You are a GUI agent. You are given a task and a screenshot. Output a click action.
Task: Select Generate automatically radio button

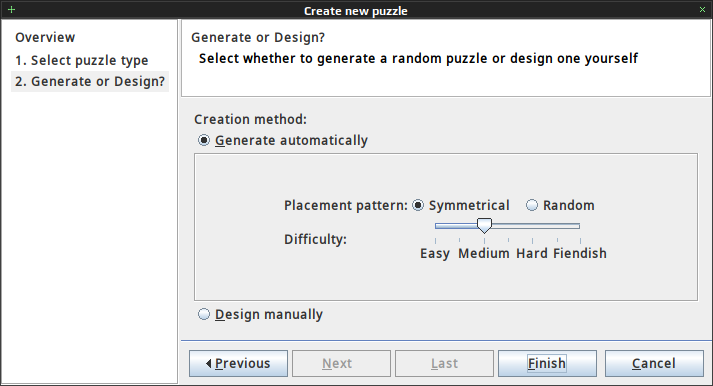tap(204, 140)
